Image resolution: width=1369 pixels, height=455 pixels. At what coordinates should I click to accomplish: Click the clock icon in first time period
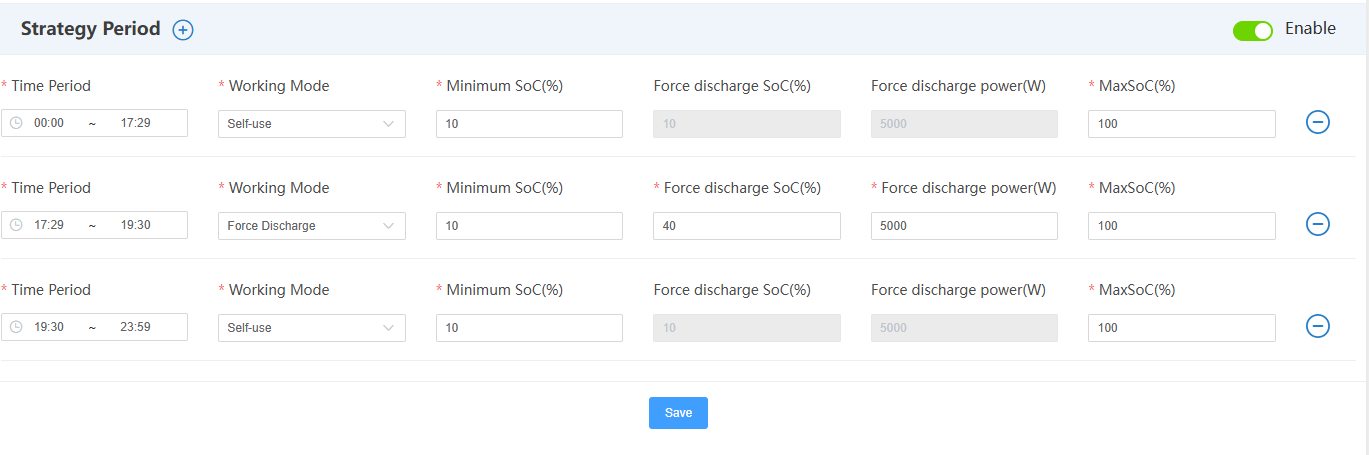(16, 123)
